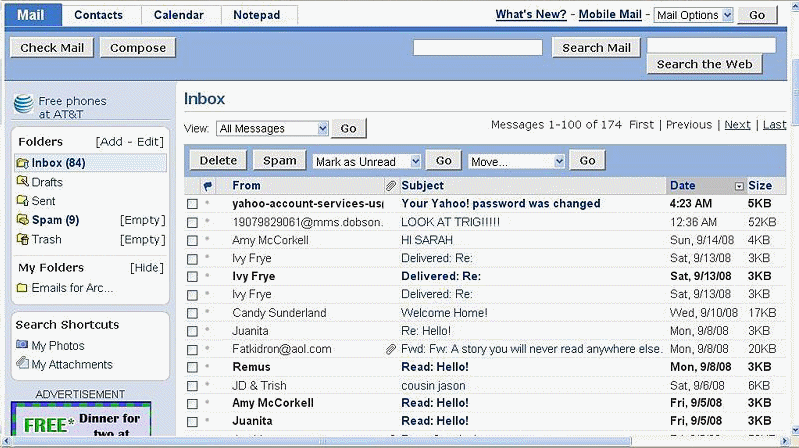Click the Drafts folder icon
Screen dimensions: 799x448
pos(22,181)
